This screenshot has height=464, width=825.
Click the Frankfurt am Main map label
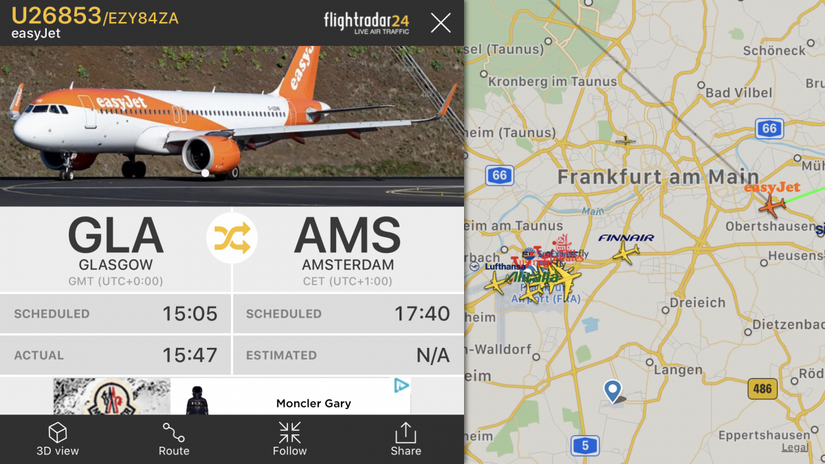[x=658, y=177]
